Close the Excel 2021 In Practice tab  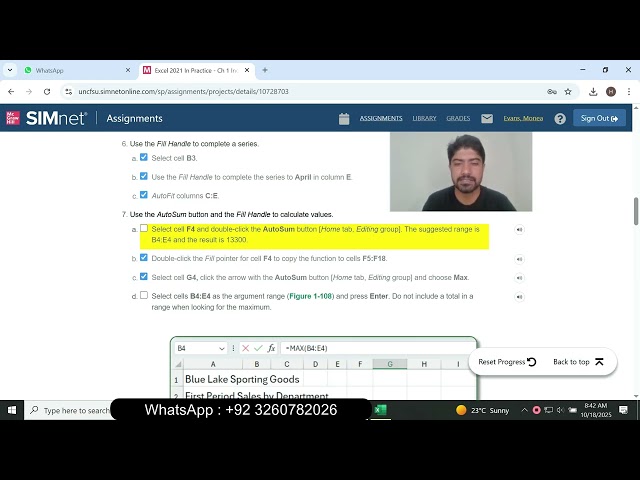click(247, 70)
